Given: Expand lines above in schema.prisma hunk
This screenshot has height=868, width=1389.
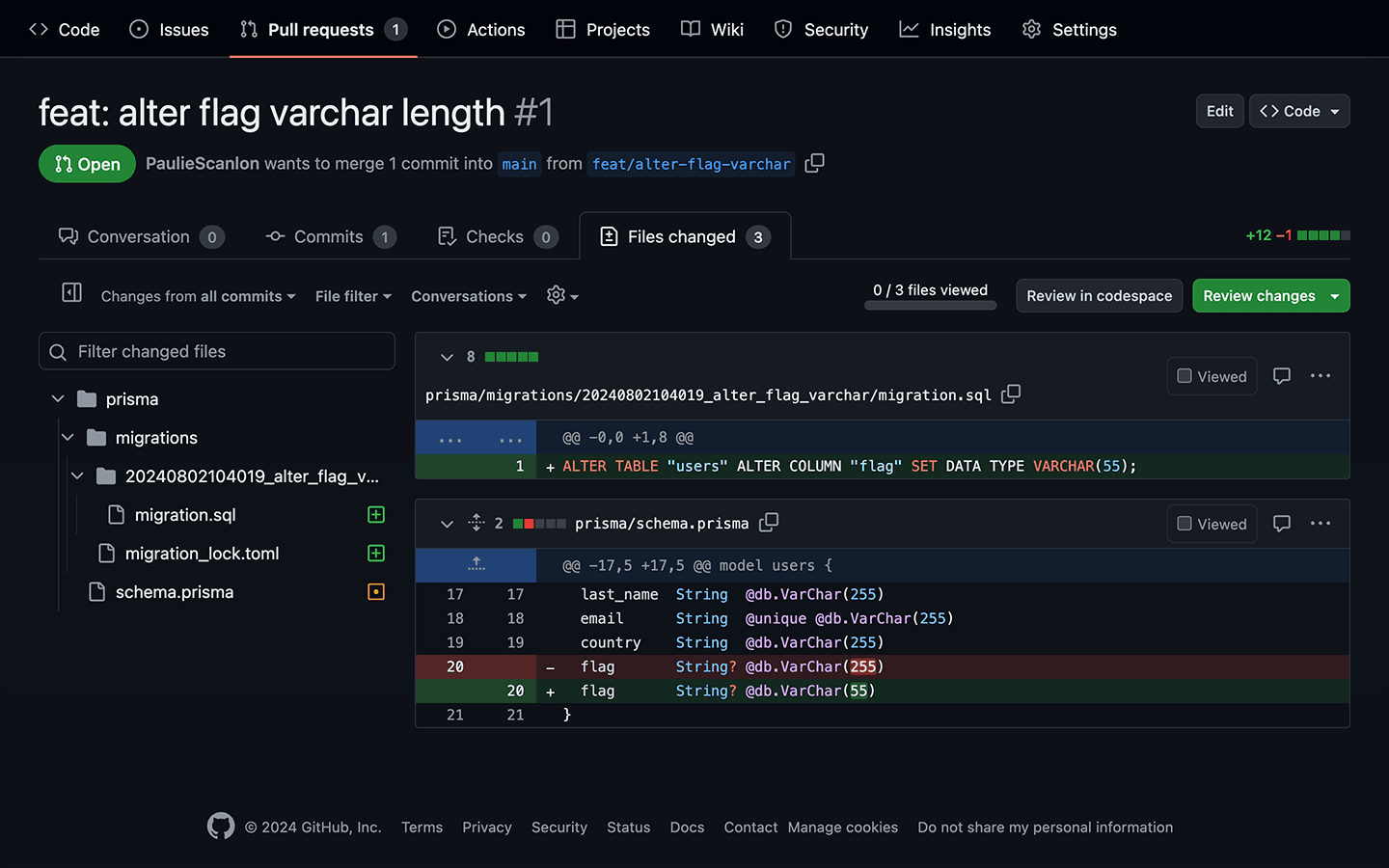Looking at the screenshot, I should coord(476,565).
